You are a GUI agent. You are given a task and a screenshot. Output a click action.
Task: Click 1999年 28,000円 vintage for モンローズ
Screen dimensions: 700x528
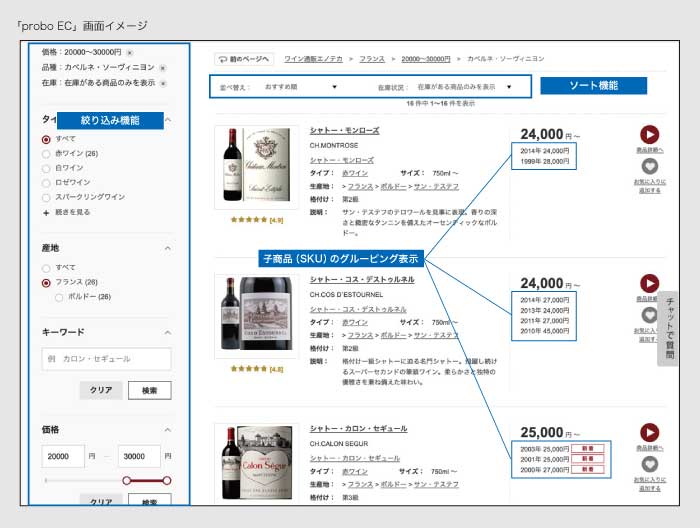[545, 161]
